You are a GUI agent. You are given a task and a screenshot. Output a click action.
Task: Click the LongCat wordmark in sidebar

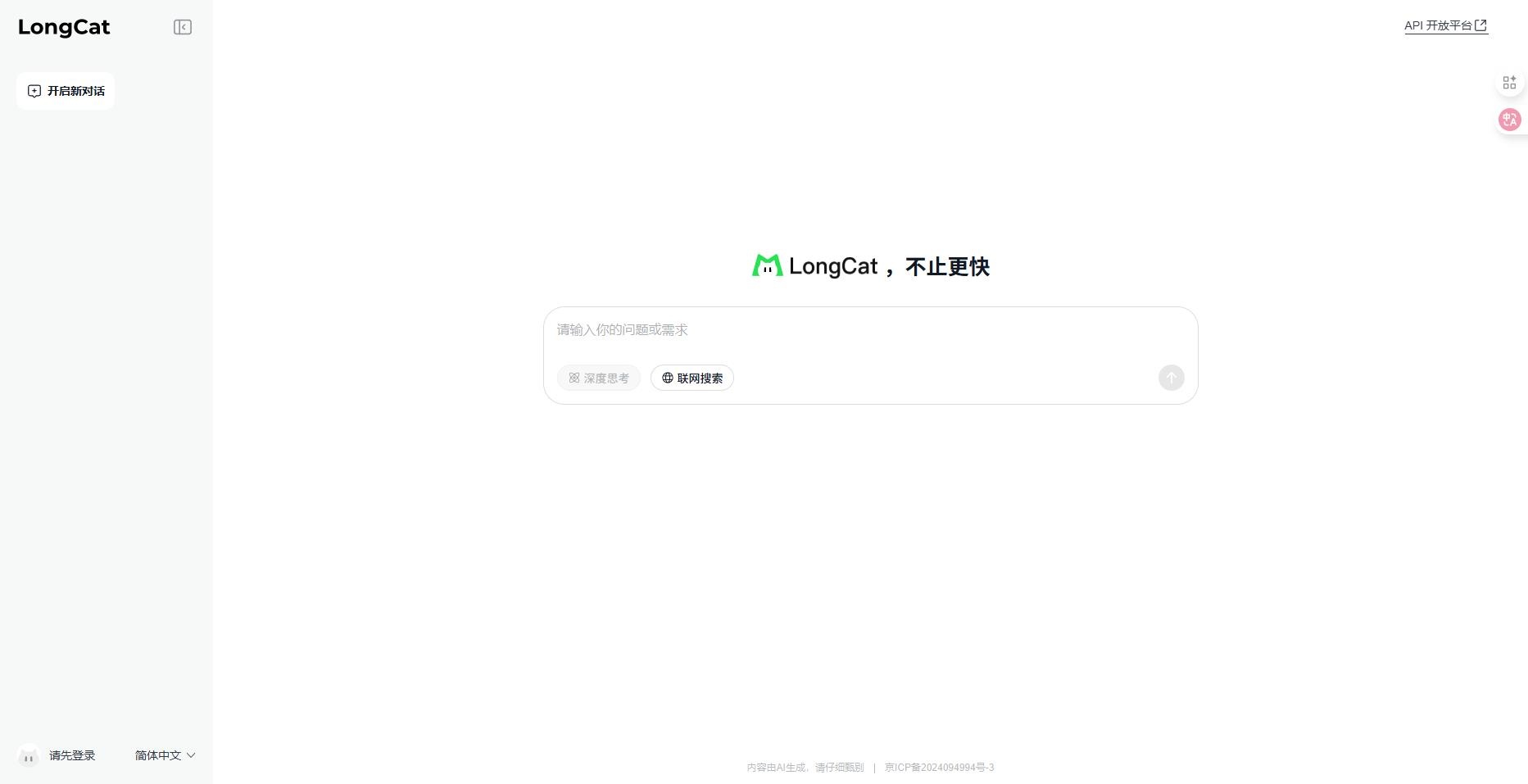(x=64, y=27)
